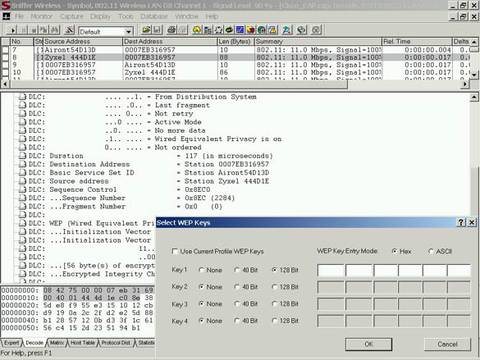Click the print toolbar icon

pos(171,30)
